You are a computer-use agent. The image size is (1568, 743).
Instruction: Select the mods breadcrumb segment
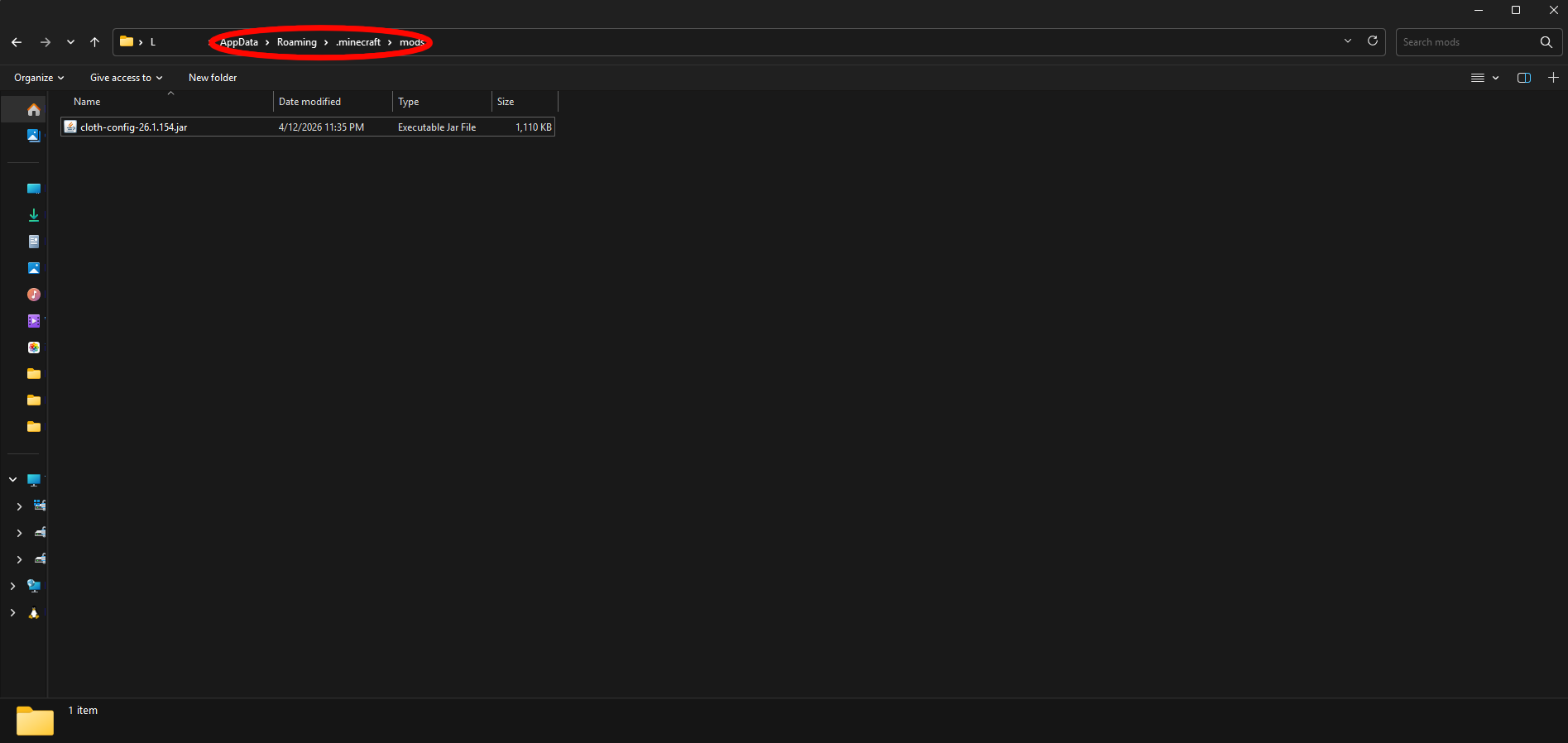tap(412, 42)
